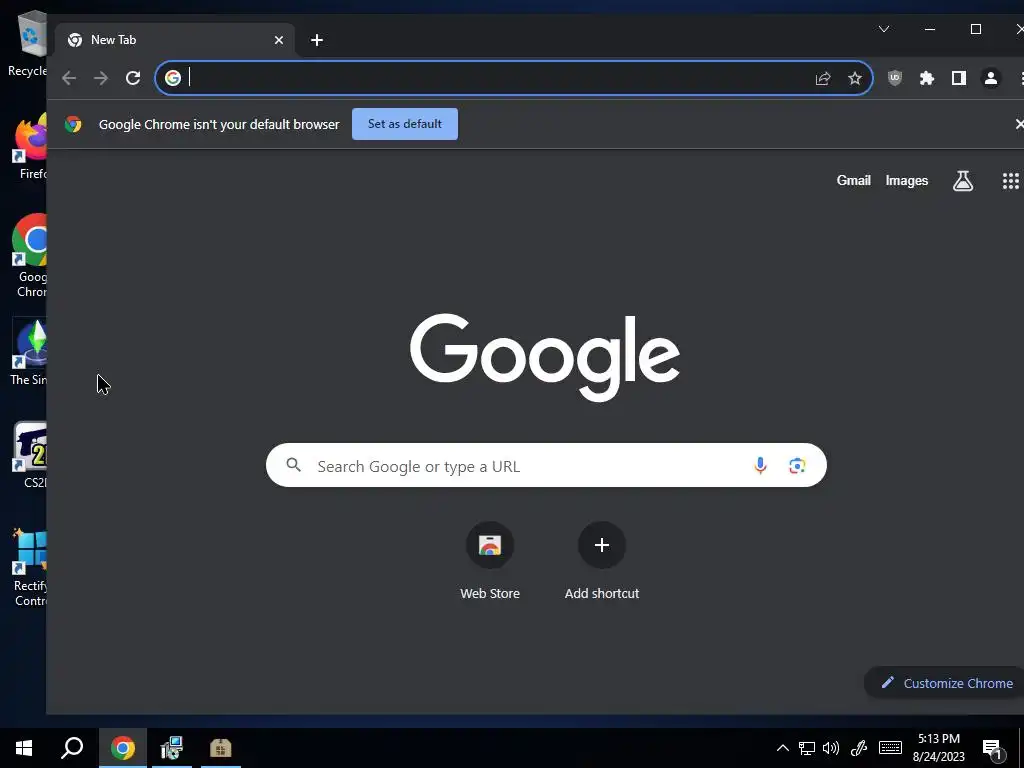
Task: Open the uBlock Origin extension icon
Action: 895,78
